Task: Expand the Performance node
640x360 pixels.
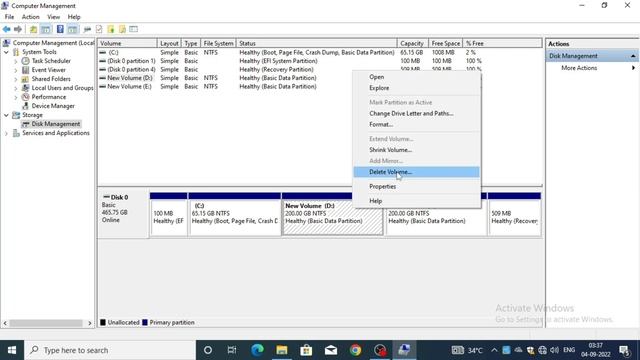Action: [x=16, y=97]
